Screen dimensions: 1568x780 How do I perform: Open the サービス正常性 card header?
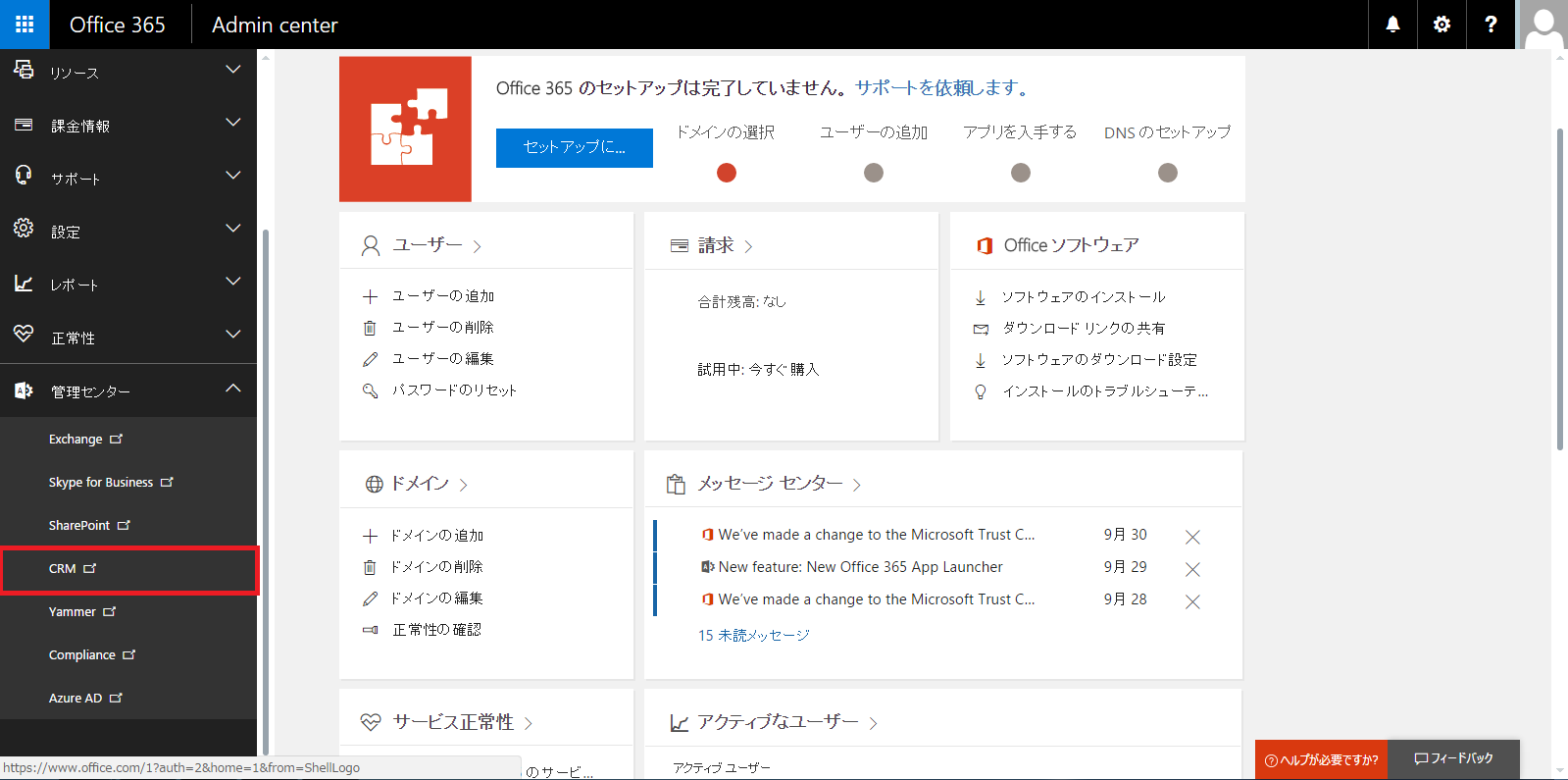point(447,722)
